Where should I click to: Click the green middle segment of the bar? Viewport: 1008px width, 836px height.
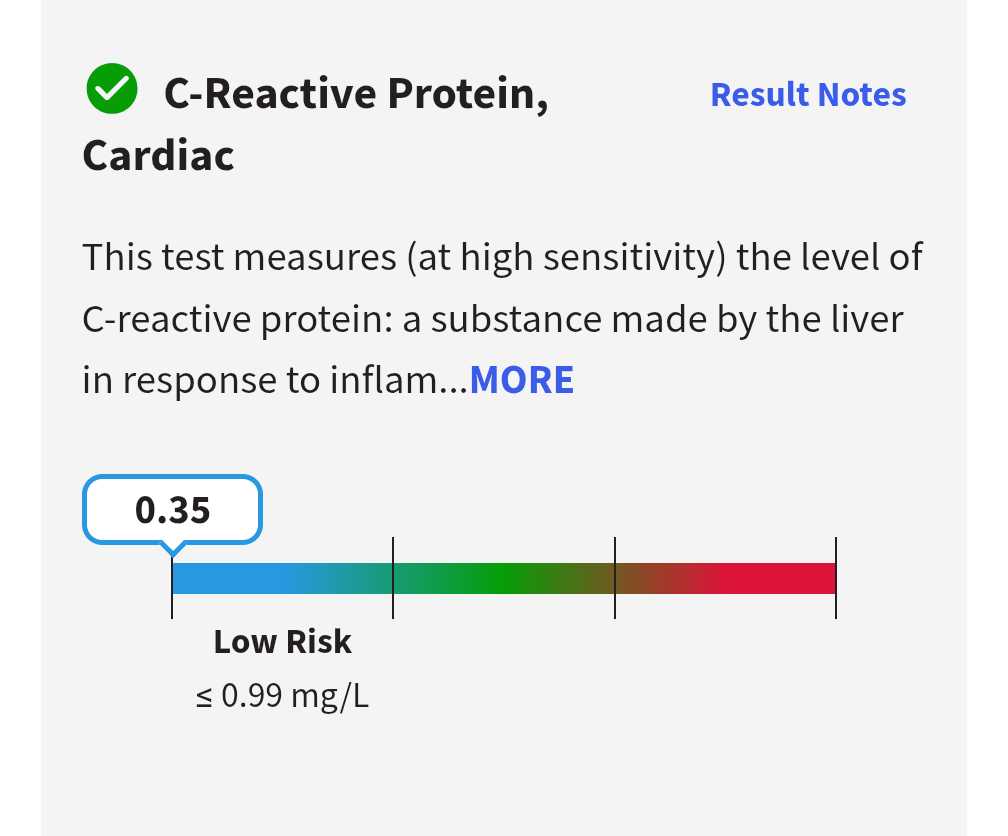pos(500,578)
